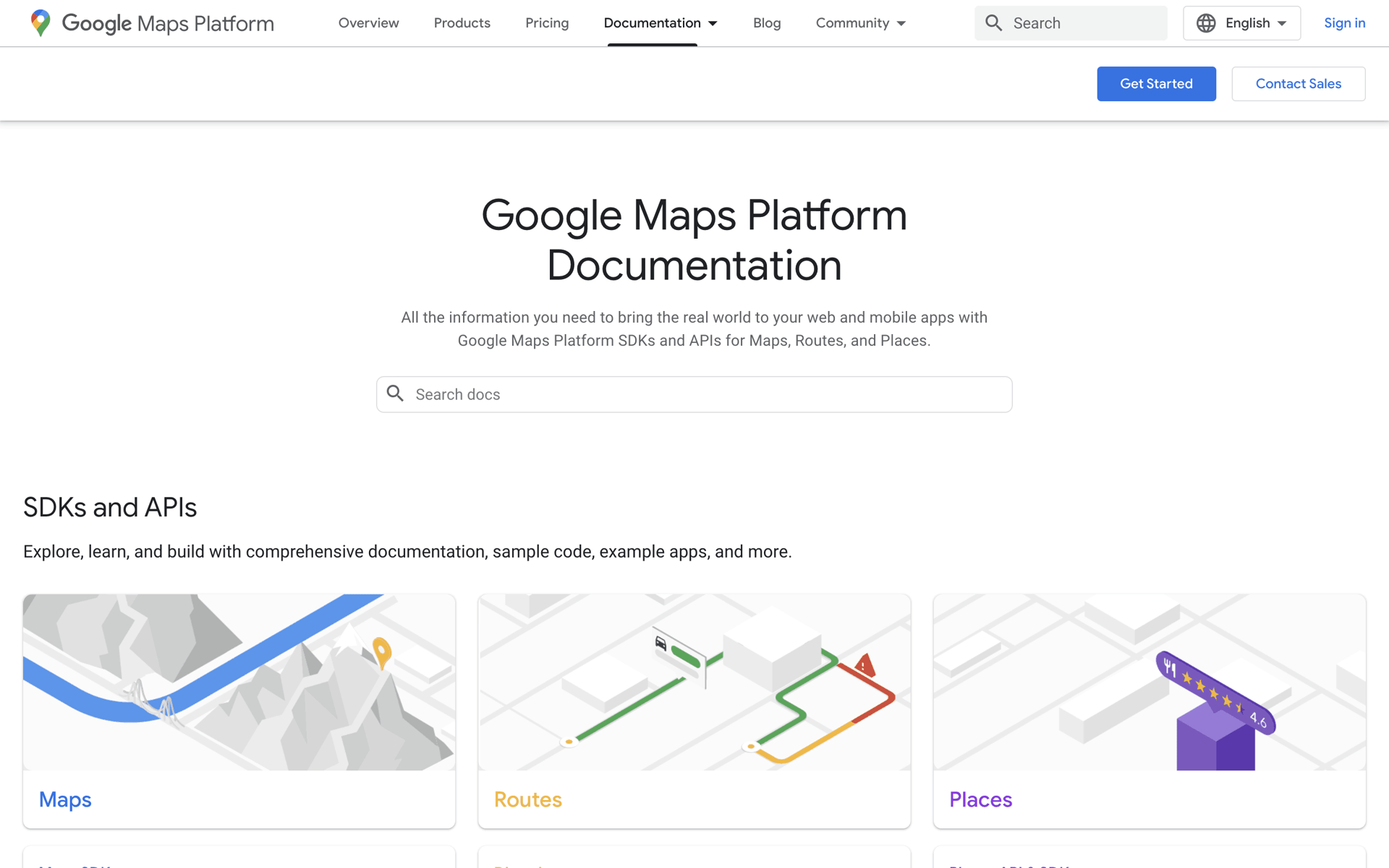The width and height of the screenshot is (1389, 868).
Task: Select the Documentation tab
Action: click(653, 23)
